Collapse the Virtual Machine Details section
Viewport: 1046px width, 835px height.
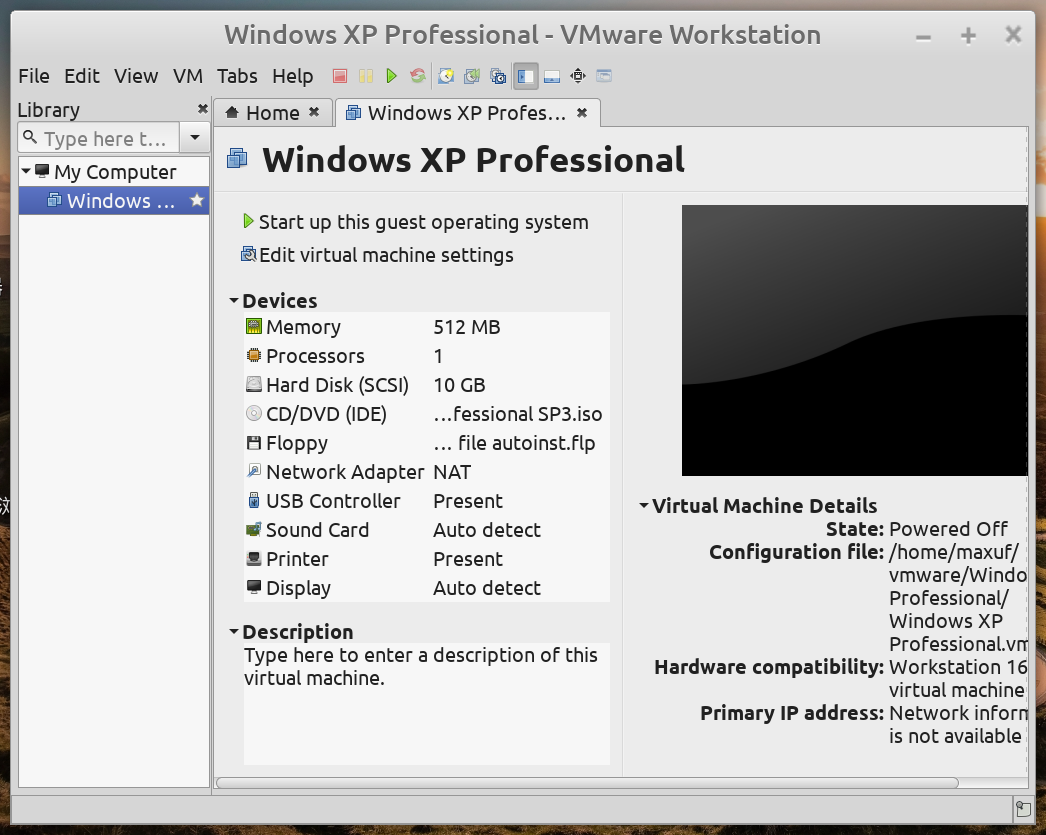pos(644,506)
